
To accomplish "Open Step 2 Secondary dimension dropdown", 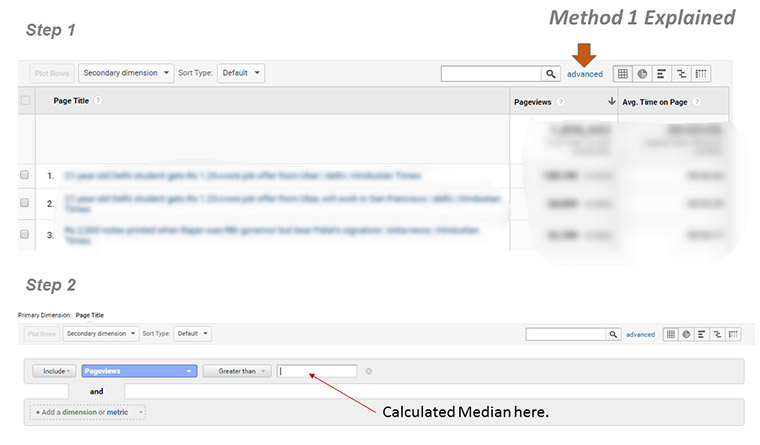I will 101,334.
